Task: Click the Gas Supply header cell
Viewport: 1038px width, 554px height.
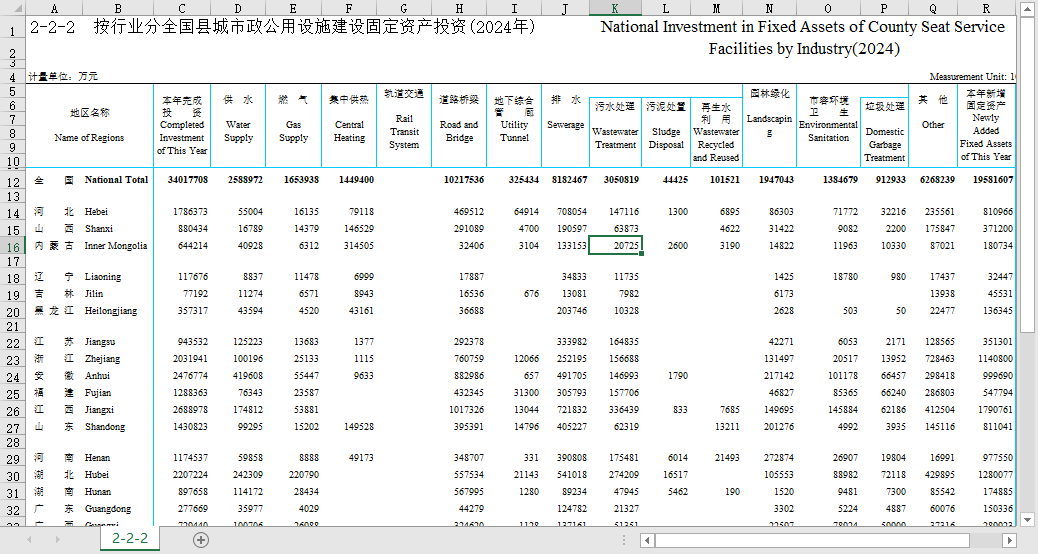Action: click(293, 125)
